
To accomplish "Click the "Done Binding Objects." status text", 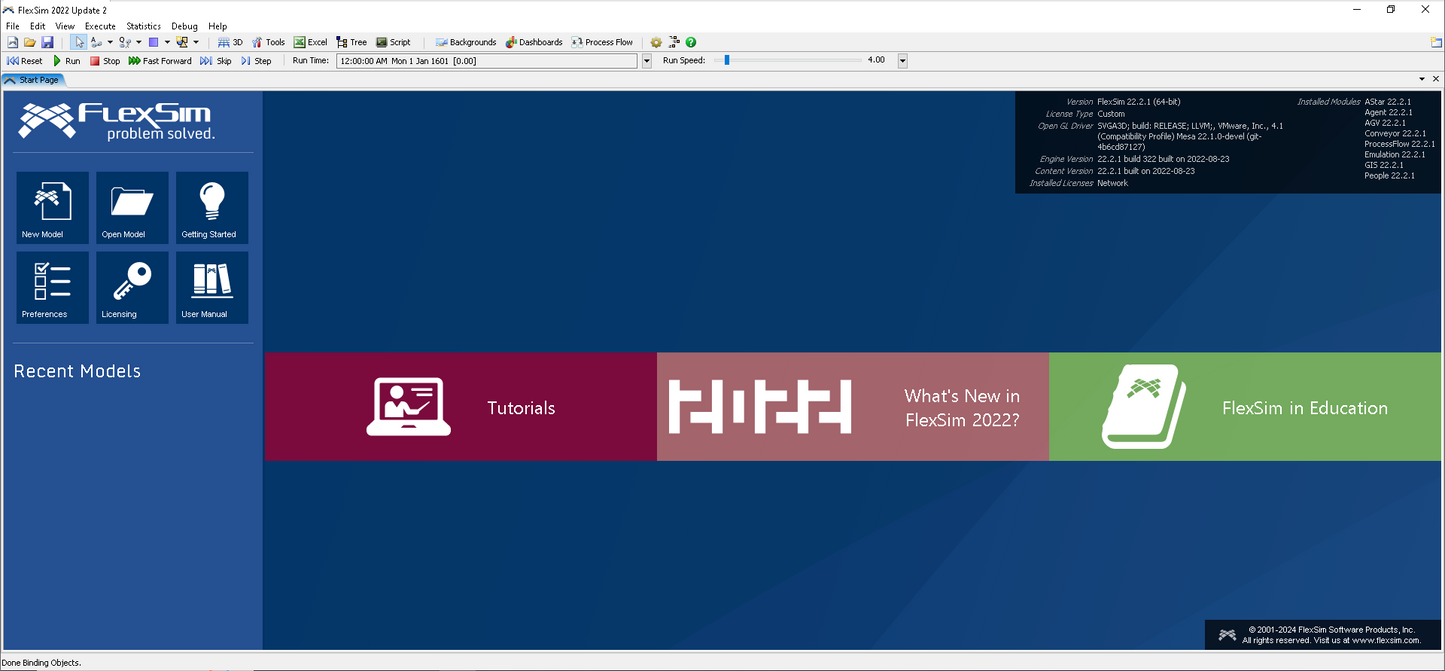I will (x=41, y=662).
